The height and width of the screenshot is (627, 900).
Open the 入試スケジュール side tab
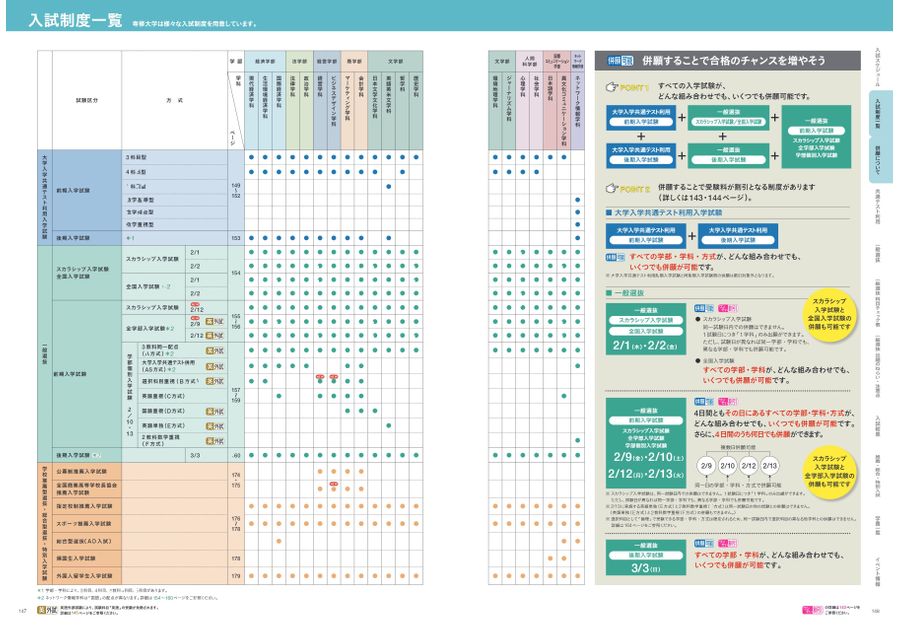[877, 67]
